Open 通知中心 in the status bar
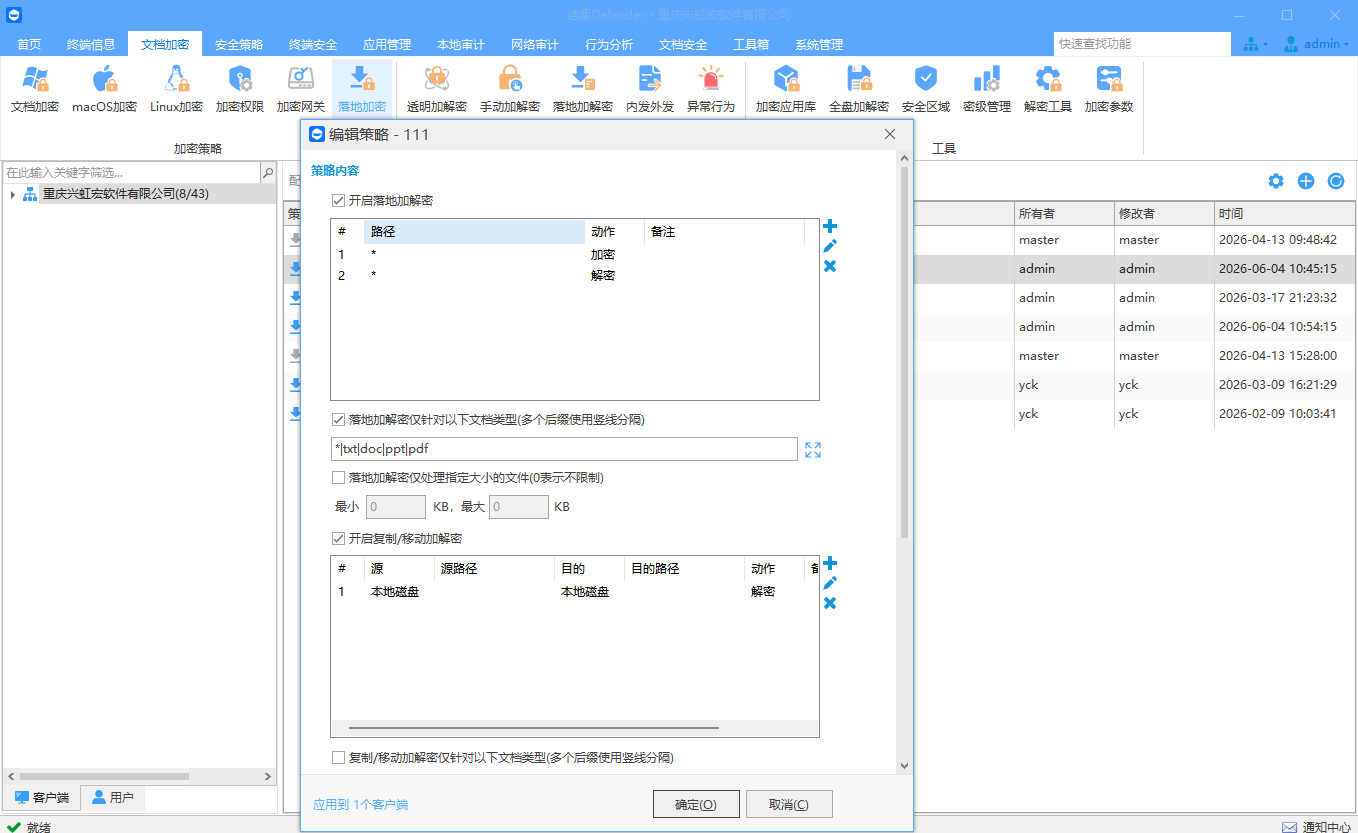The height and width of the screenshot is (833, 1358). click(x=1316, y=826)
